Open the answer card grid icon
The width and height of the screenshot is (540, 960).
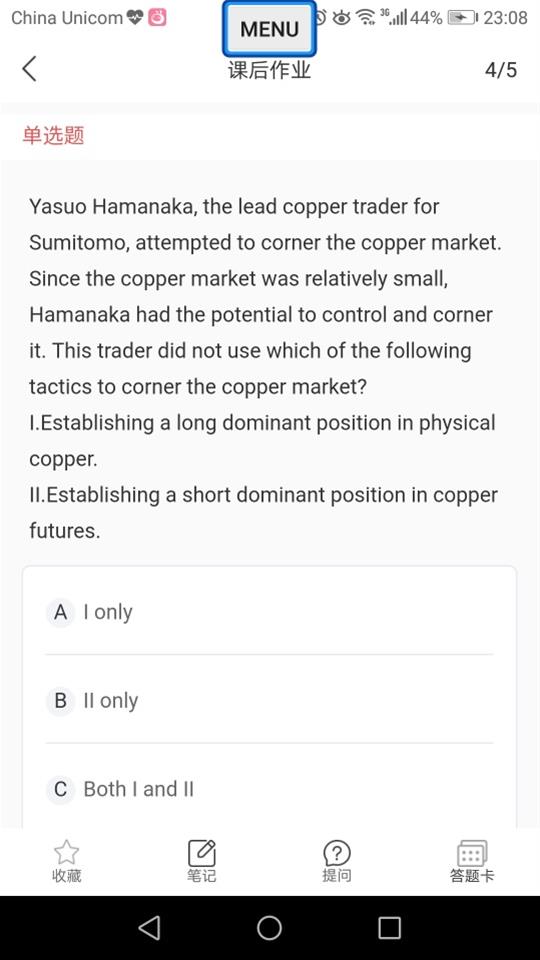click(472, 853)
